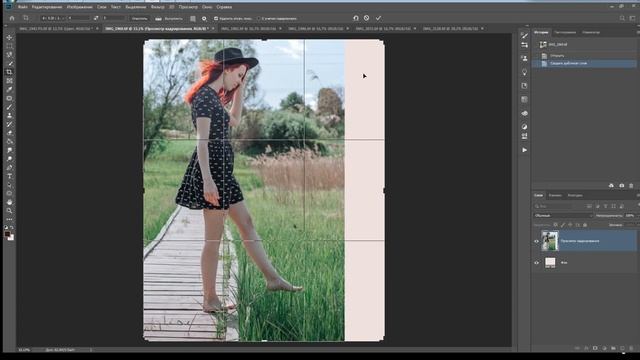
Task: Click the Очистить button in options bar
Action: pyautogui.click(x=139, y=18)
